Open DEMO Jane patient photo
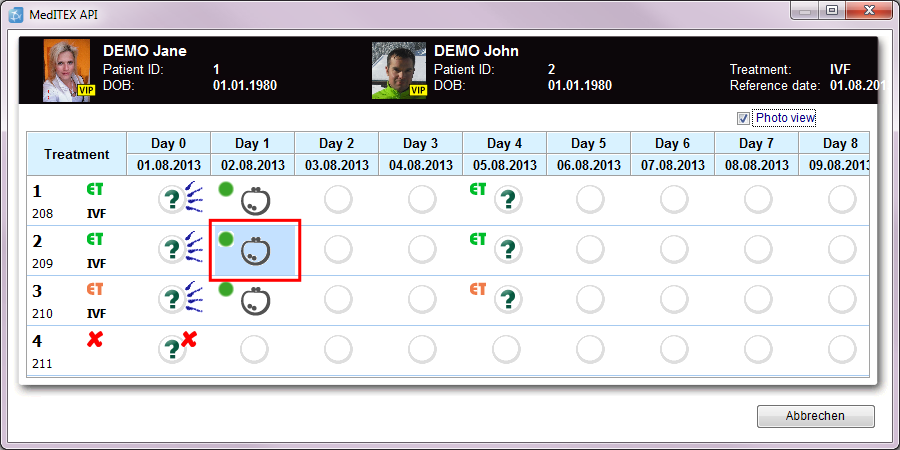This screenshot has height=450, width=900. tap(67, 70)
